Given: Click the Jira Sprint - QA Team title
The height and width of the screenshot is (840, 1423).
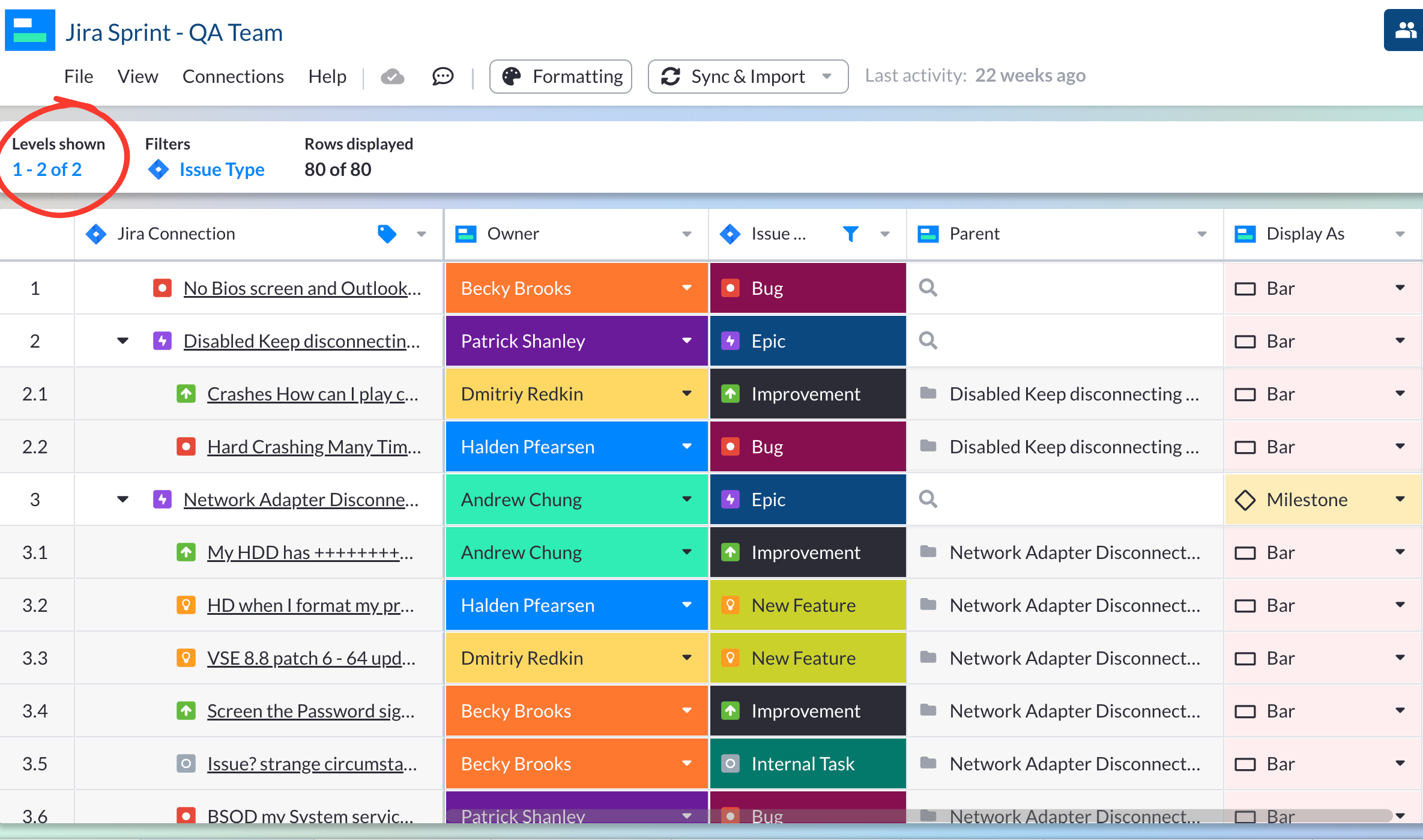Looking at the screenshot, I should (174, 32).
